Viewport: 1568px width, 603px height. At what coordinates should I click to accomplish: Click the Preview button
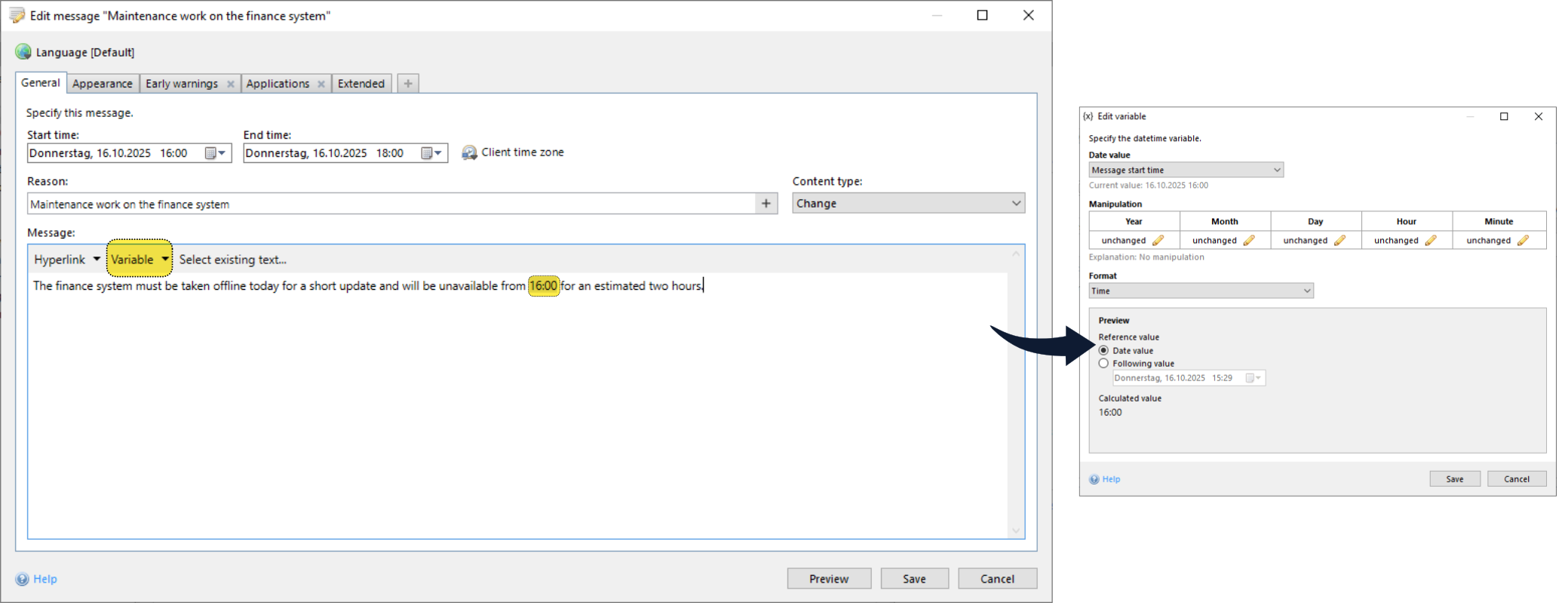829,579
